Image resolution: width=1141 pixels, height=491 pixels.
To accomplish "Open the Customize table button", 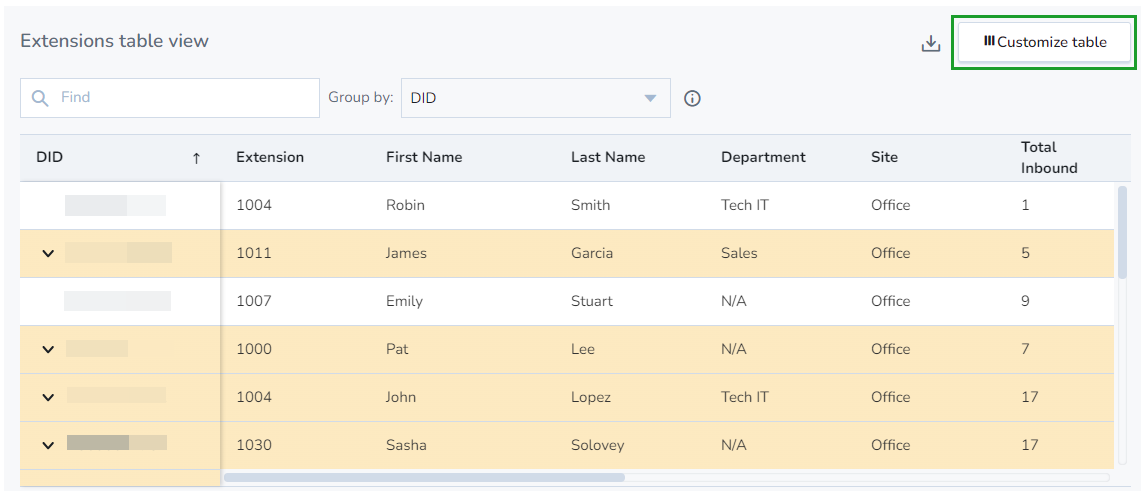I will [1044, 43].
